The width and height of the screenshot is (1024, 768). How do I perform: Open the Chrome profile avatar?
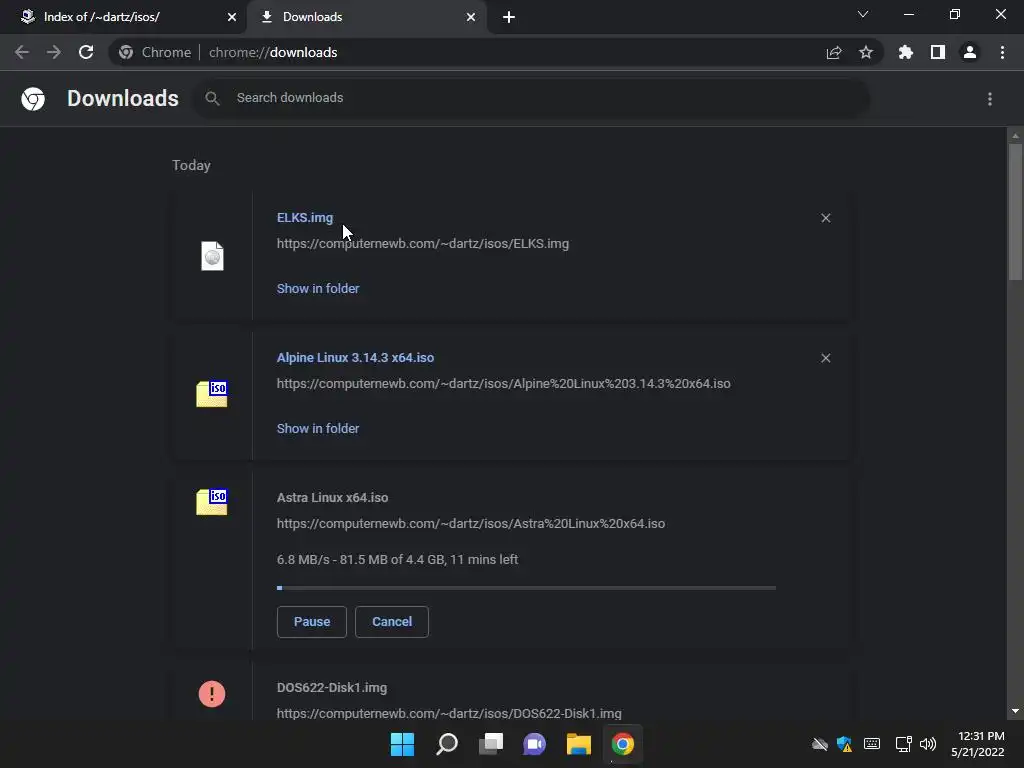tap(970, 52)
